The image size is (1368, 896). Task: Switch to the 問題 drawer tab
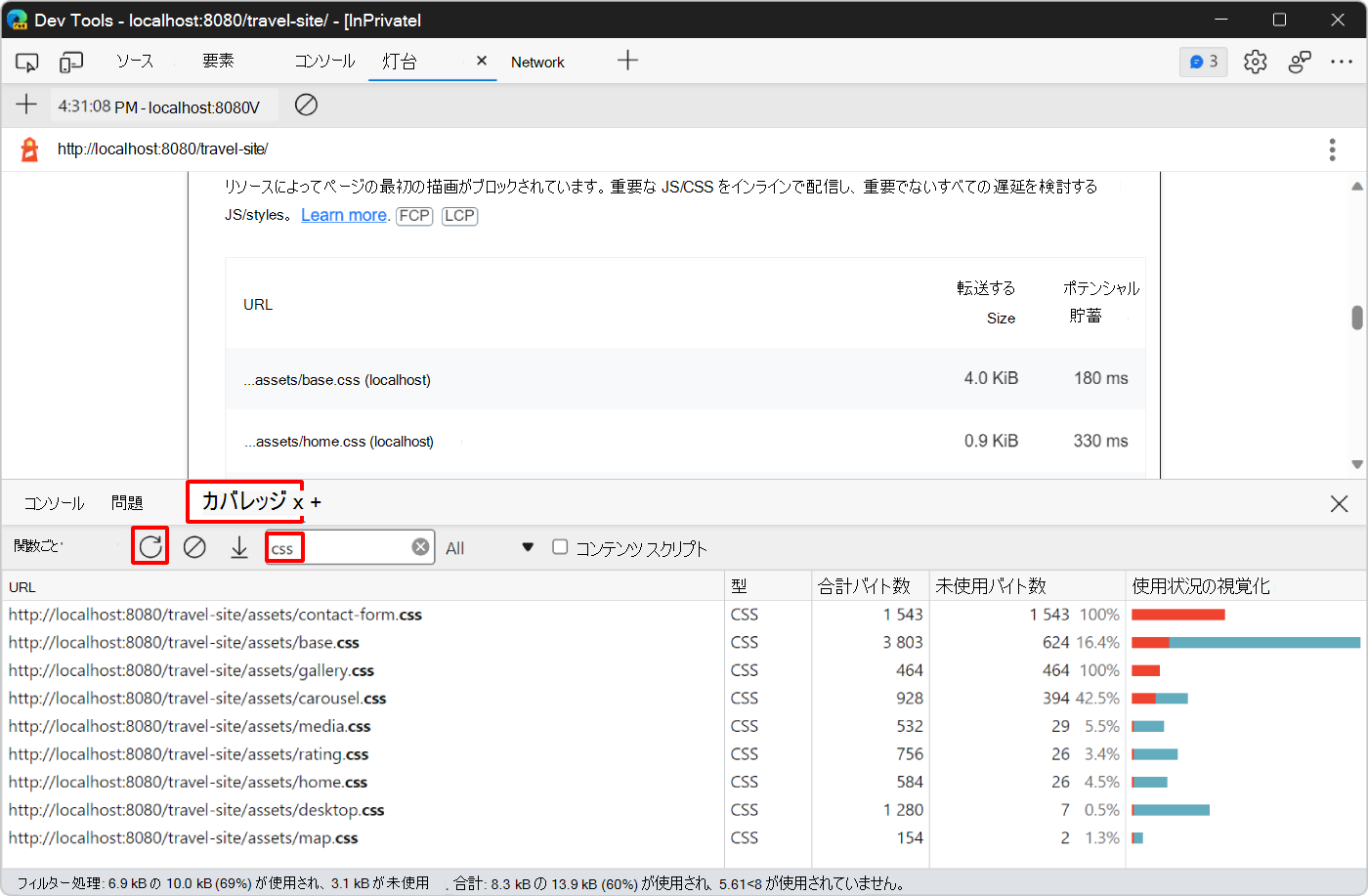[127, 502]
